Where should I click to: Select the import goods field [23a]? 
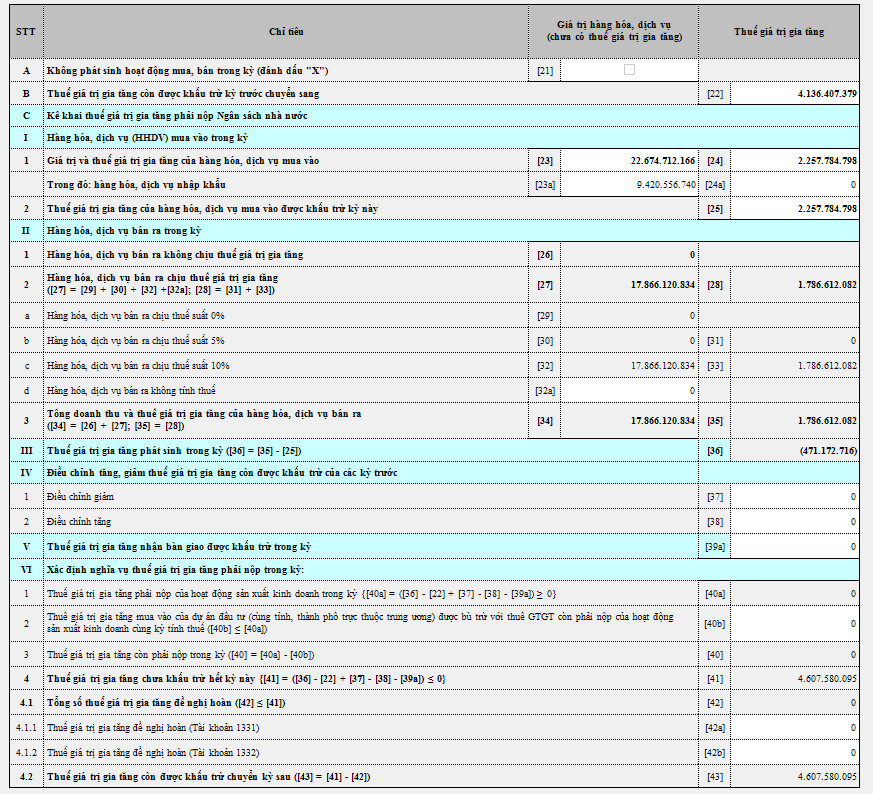[x=629, y=185]
